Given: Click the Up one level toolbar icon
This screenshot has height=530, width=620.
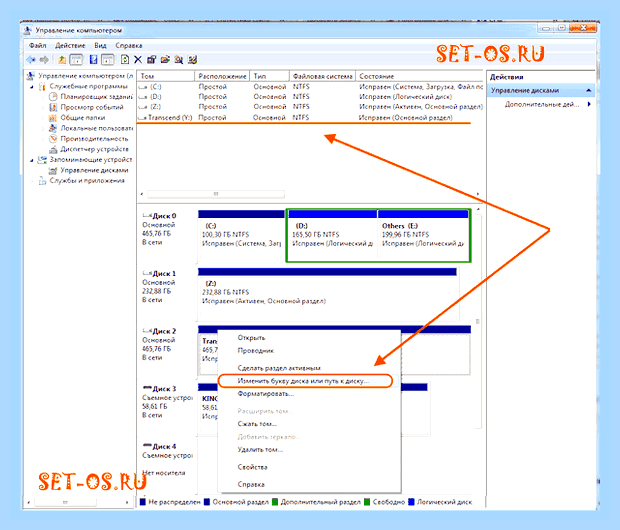Looking at the screenshot, I should coord(62,60).
